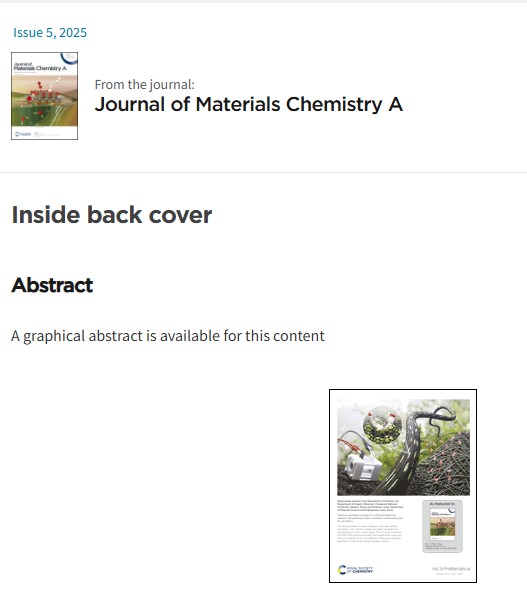Click the 'From the journal:' label
Screen dimensions: 527x604
click(x=145, y=84)
